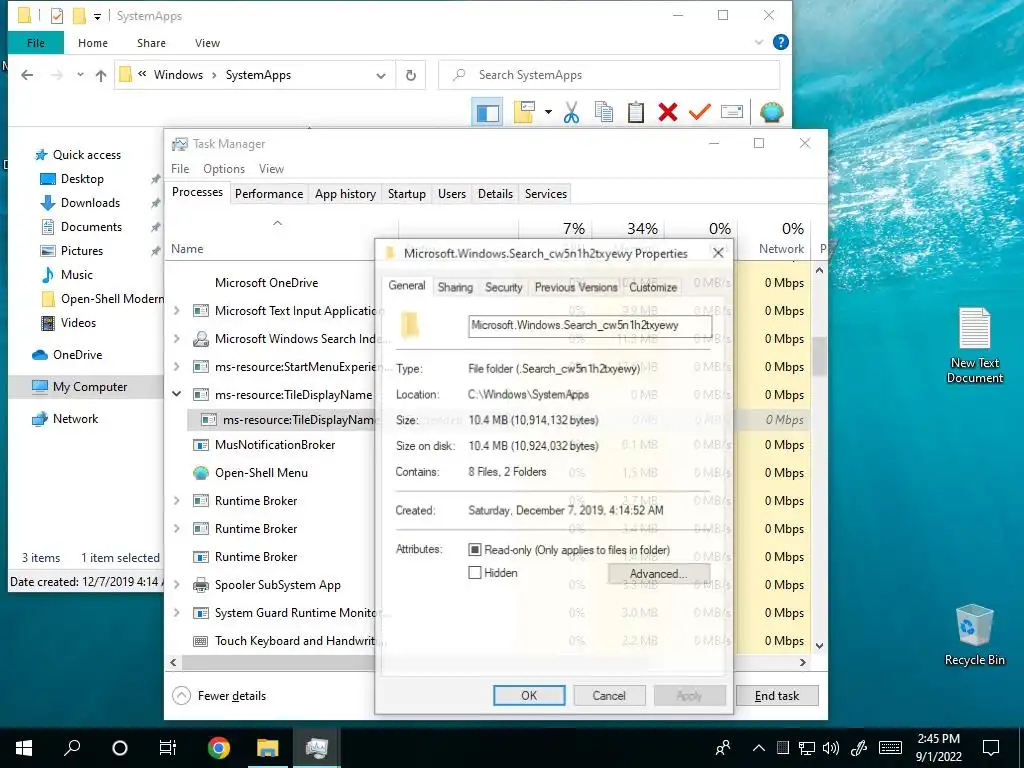1024x768 pixels.
Task: Switch to the Performance tab
Action: (x=269, y=194)
